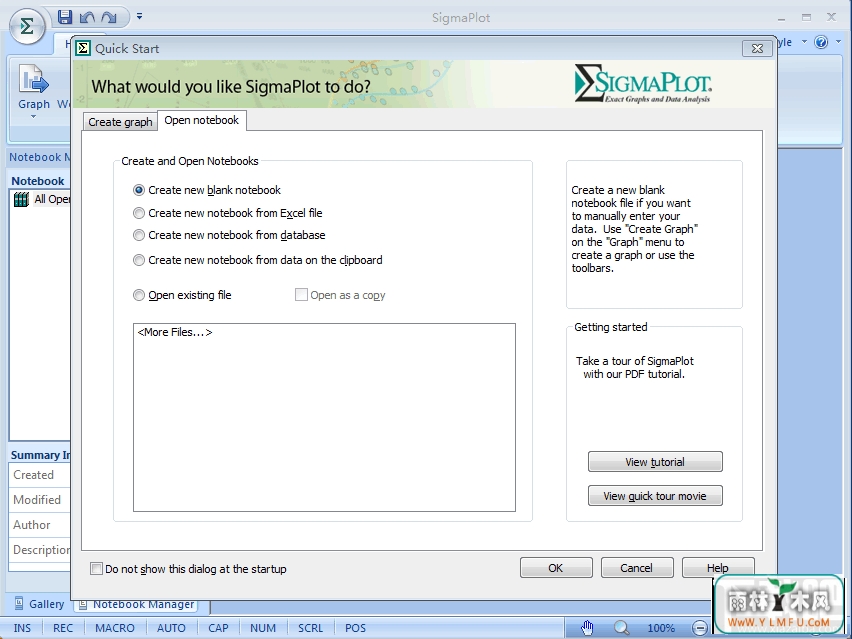
Task: Click the View tutorial button
Action: click(655, 462)
